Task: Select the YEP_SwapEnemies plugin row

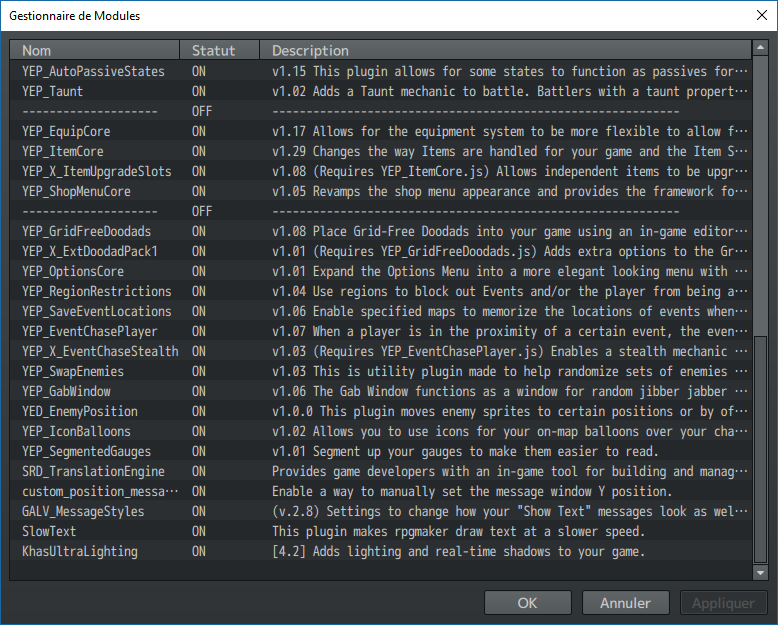Action: pos(381,372)
